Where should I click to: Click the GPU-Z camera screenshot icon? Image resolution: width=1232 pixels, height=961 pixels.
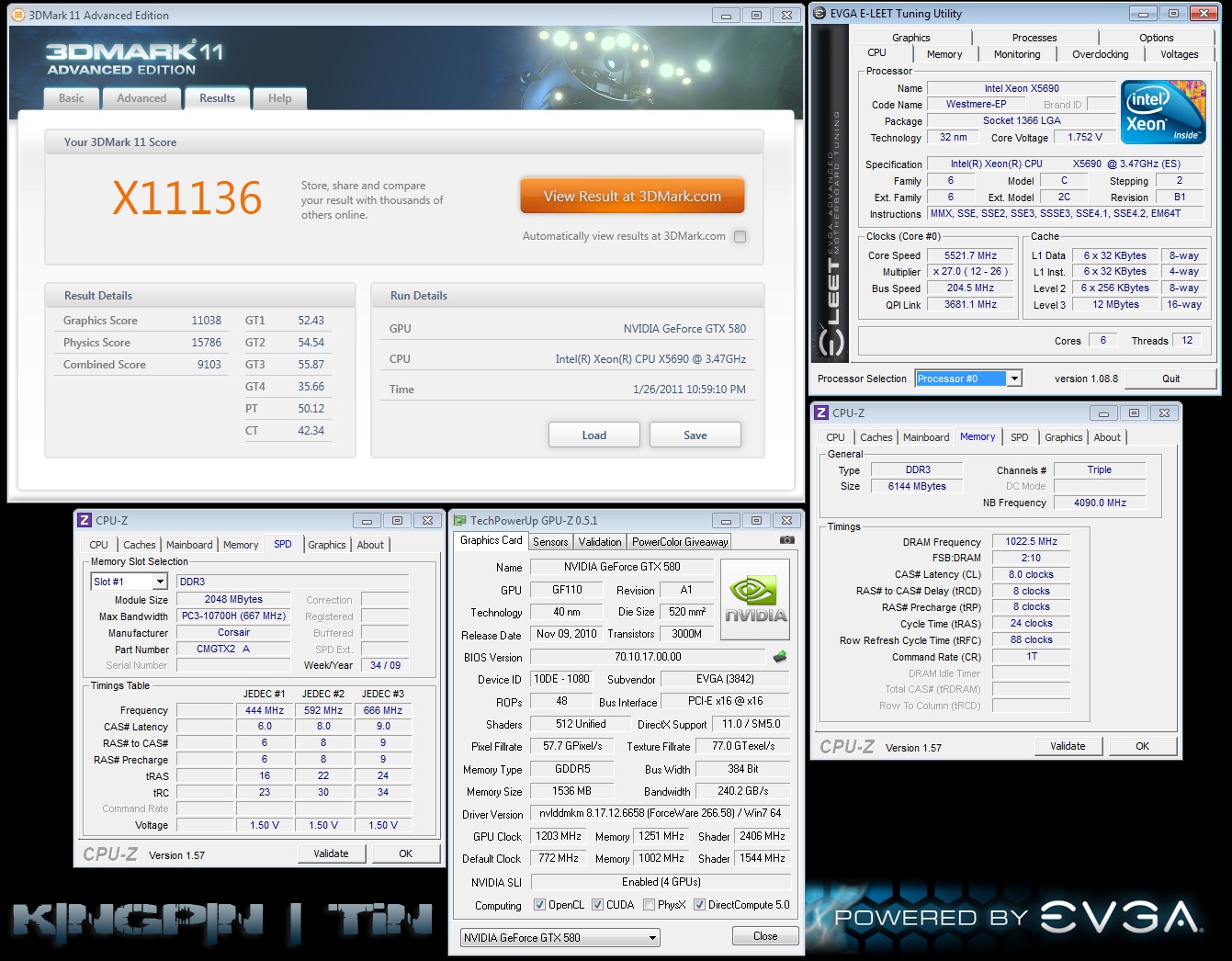pos(786,540)
